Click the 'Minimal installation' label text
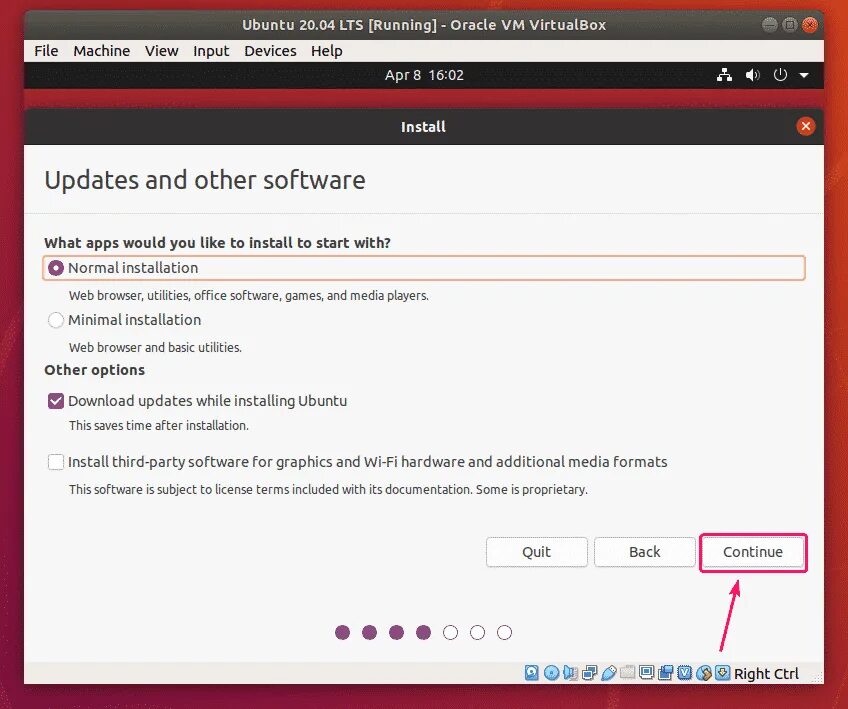Screen dimensions: 848x709 (x=135, y=320)
